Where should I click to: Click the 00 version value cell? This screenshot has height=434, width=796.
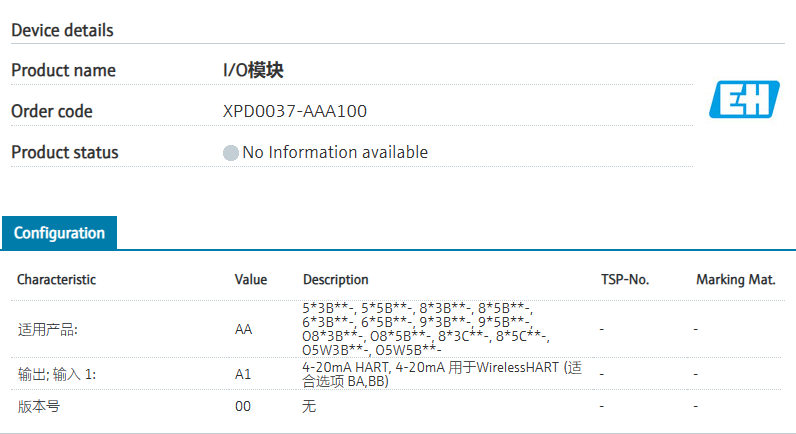click(243, 407)
